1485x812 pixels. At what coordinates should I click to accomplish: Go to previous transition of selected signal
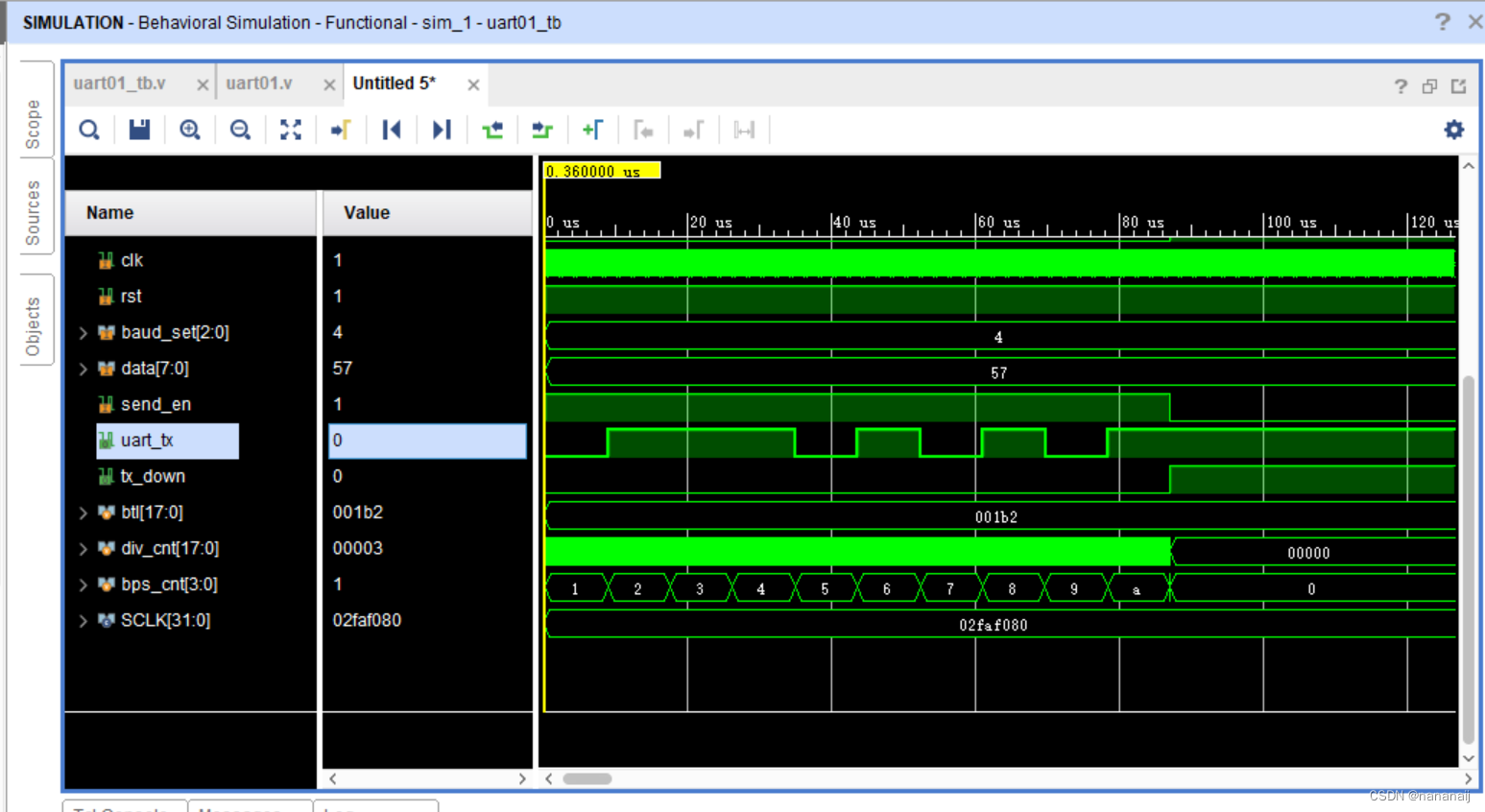click(492, 130)
